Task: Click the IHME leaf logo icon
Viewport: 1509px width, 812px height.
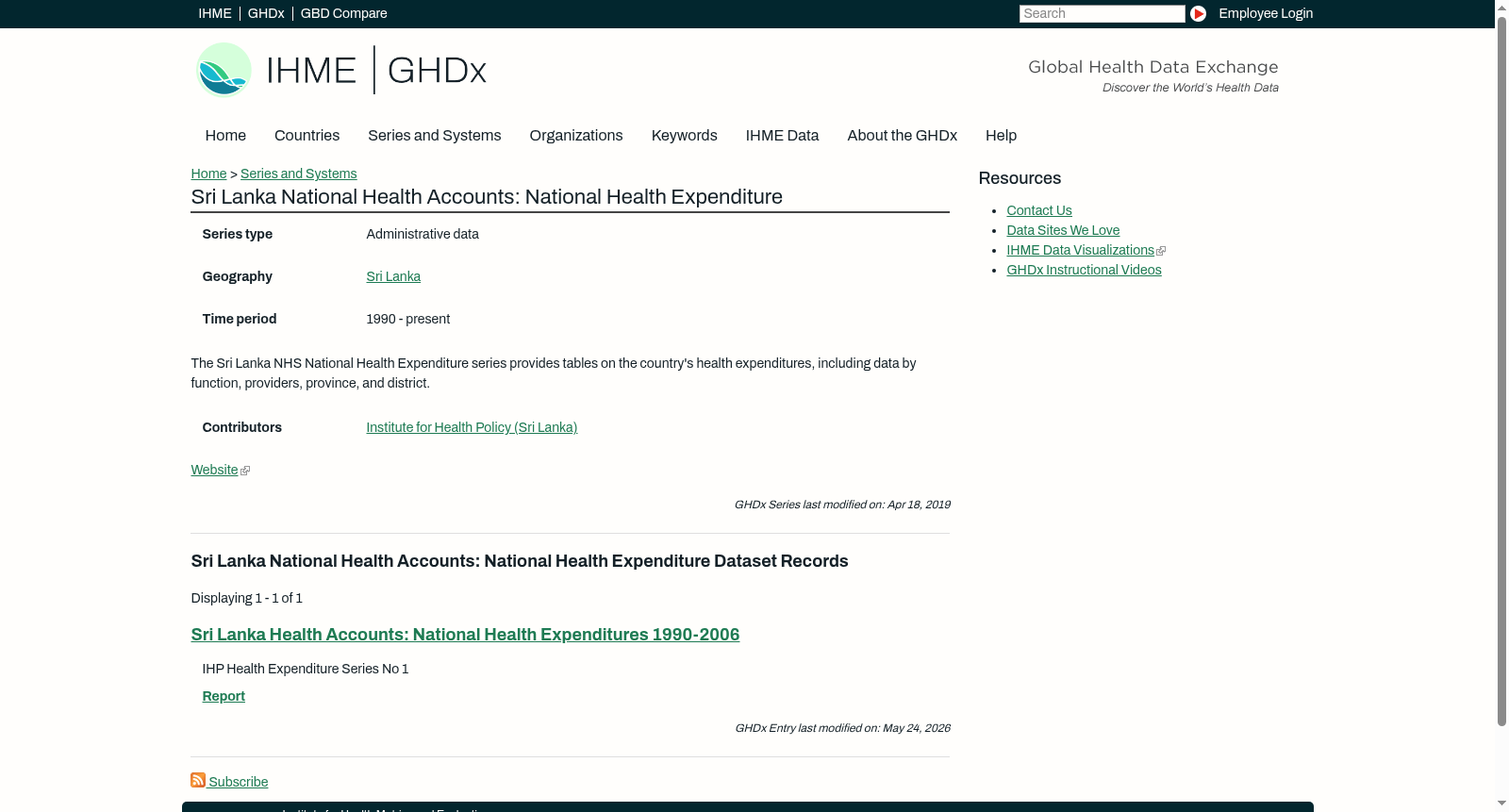Action: (224, 70)
